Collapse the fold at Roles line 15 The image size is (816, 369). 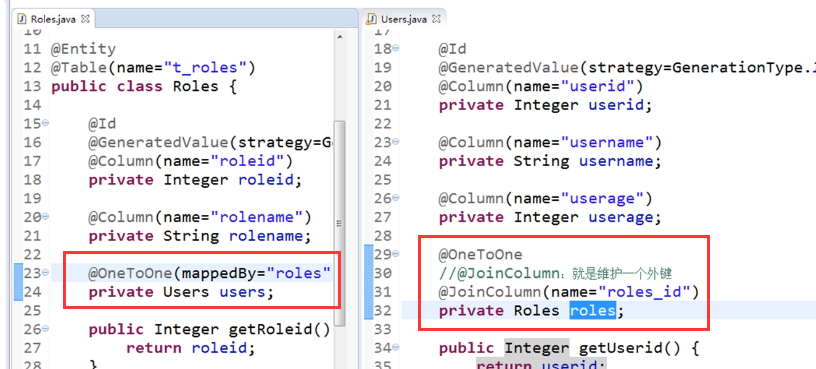[45, 123]
